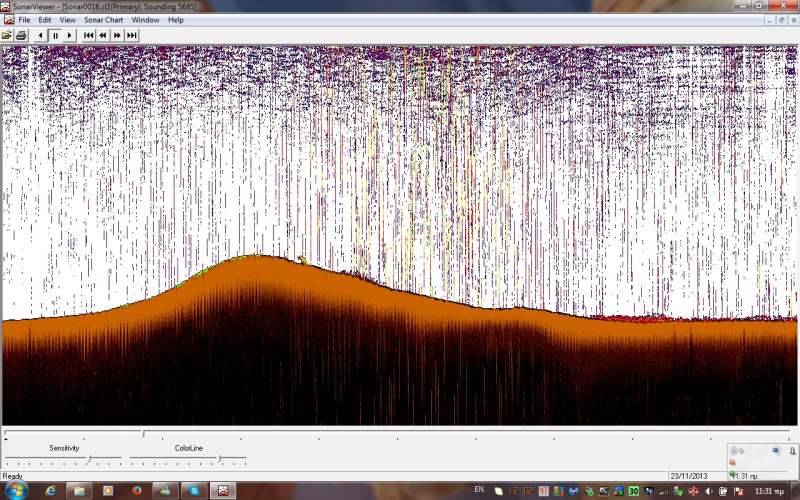The width and height of the screenshot is (800, 500).
Task: Click the ColorLine slider thumb
Action: point(220,459)
